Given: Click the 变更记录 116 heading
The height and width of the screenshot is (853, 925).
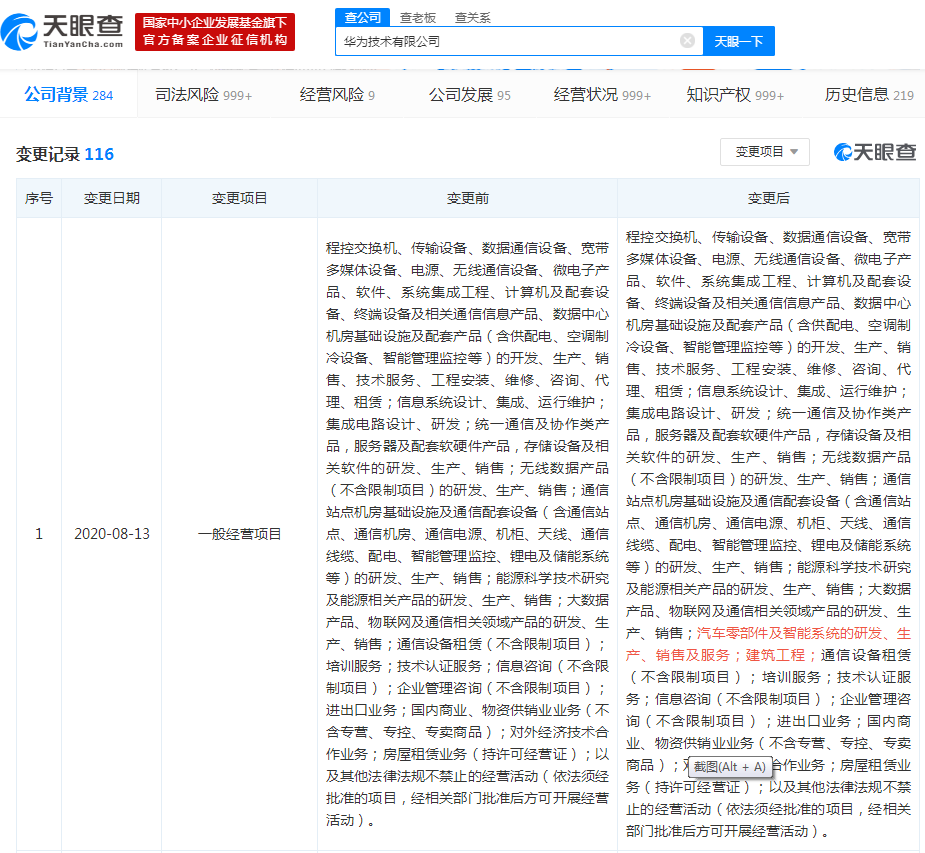Looking at the screenshot, I should 64,154.
